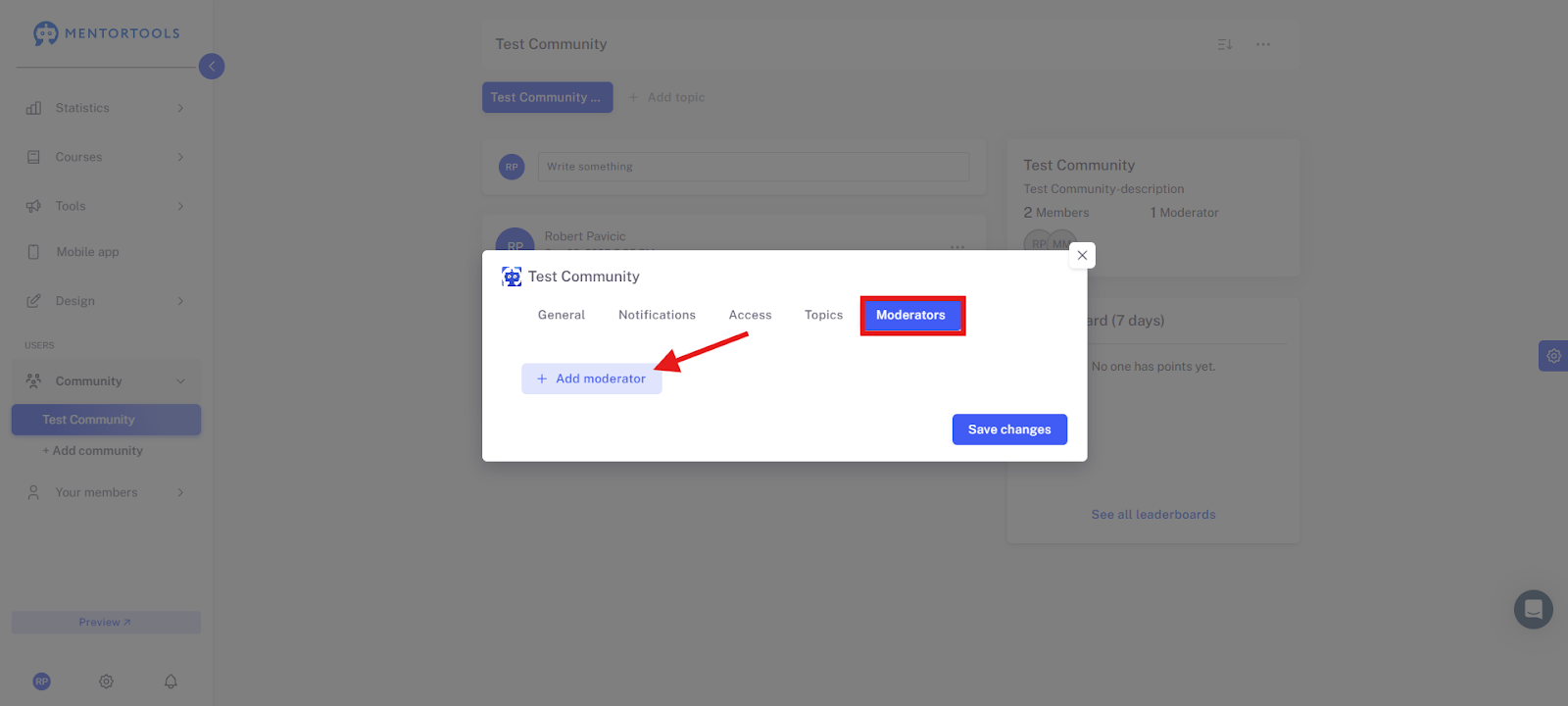Viewport: 1568px width, 706px height.
Task: Expand the Courses menu
Action: point(106,157)
